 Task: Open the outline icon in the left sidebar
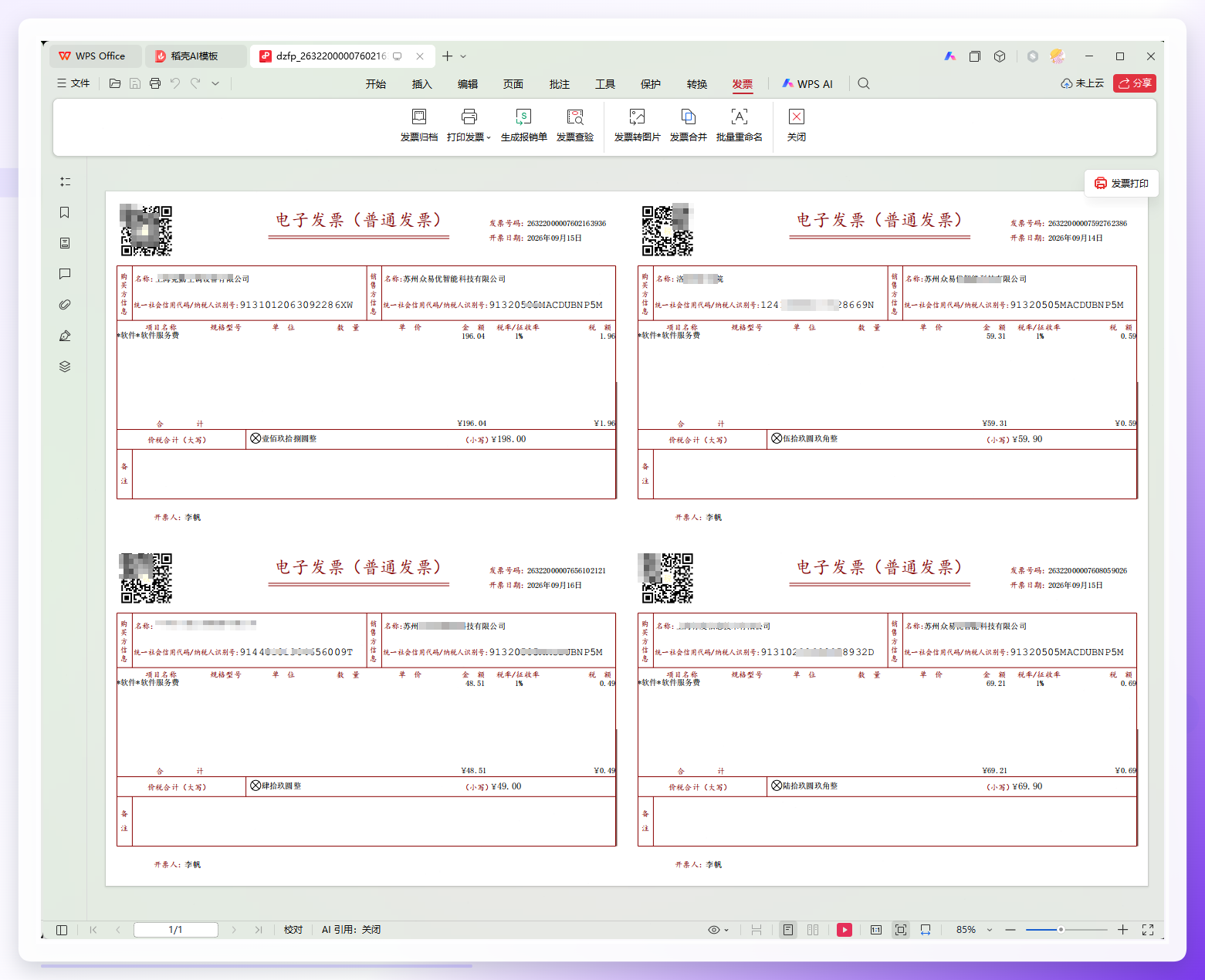pyautogui.click(x=65, y=181)
